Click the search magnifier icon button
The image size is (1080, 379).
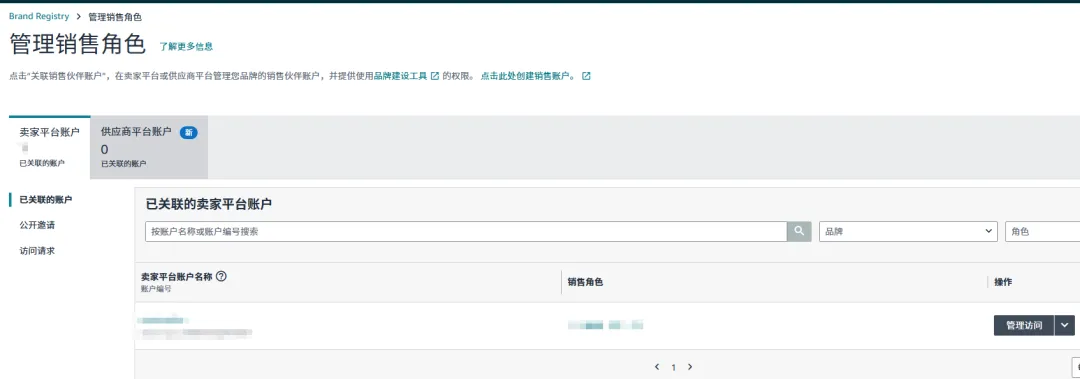[x=798, y=232]
